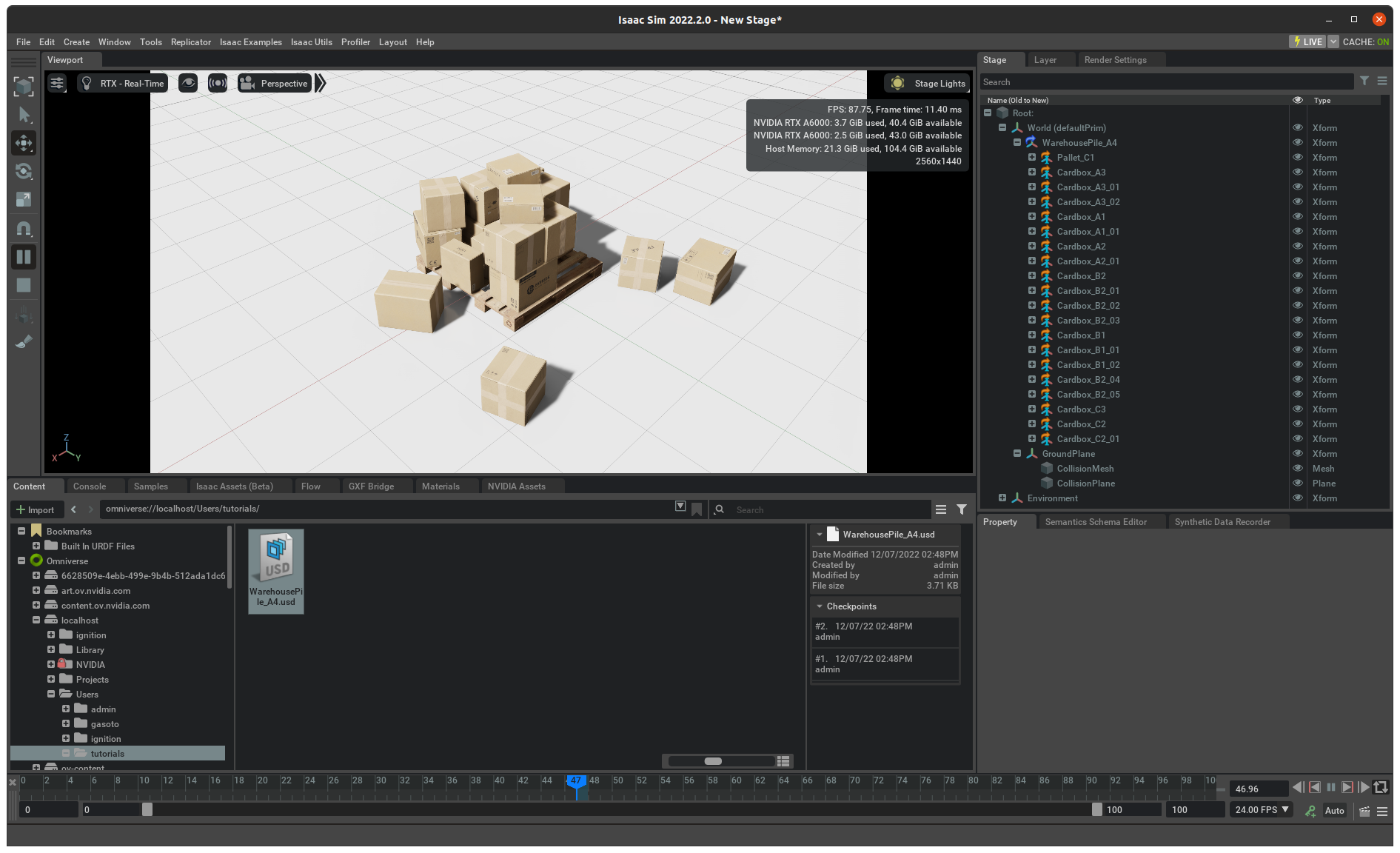
Task: Open the Replicator menu
Action: click(191, 42)
